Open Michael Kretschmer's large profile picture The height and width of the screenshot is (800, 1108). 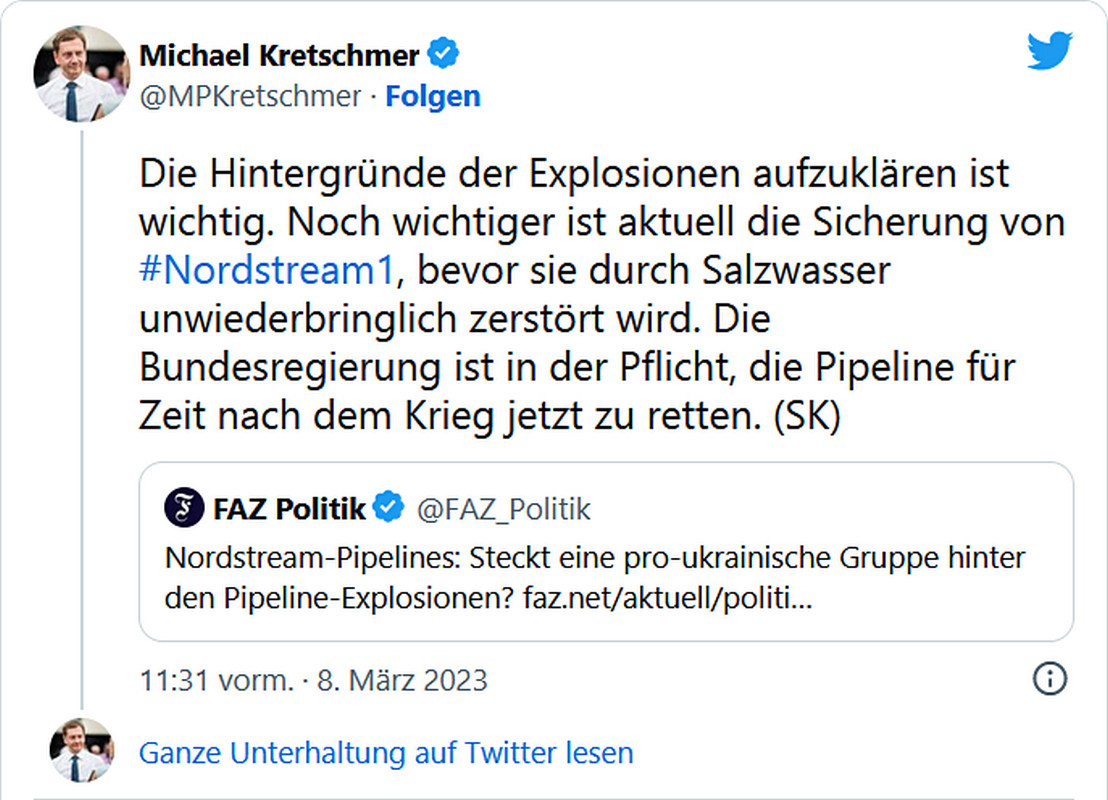point(82,74)
